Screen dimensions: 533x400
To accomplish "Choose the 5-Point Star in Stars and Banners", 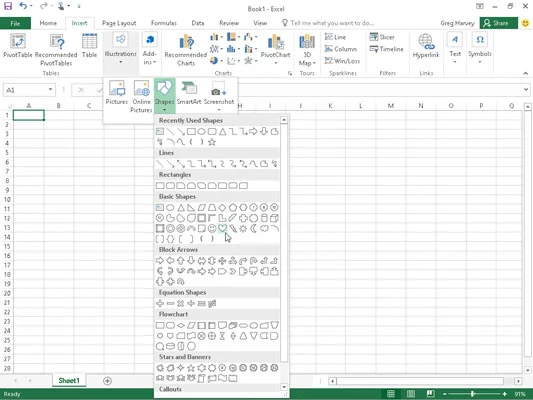I will [x=191, y=368].
